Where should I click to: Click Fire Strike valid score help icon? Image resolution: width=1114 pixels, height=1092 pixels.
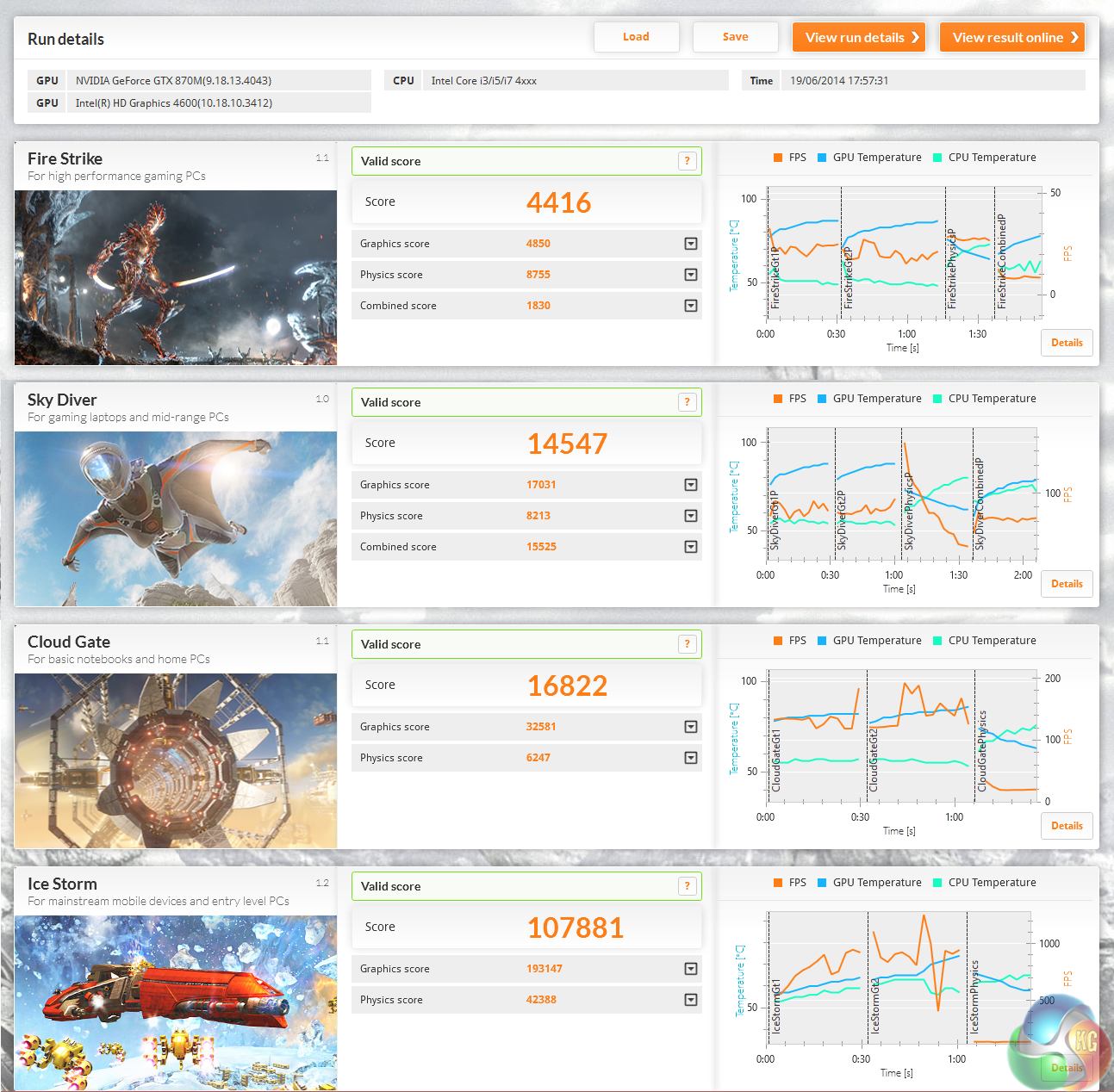[687, 161]
